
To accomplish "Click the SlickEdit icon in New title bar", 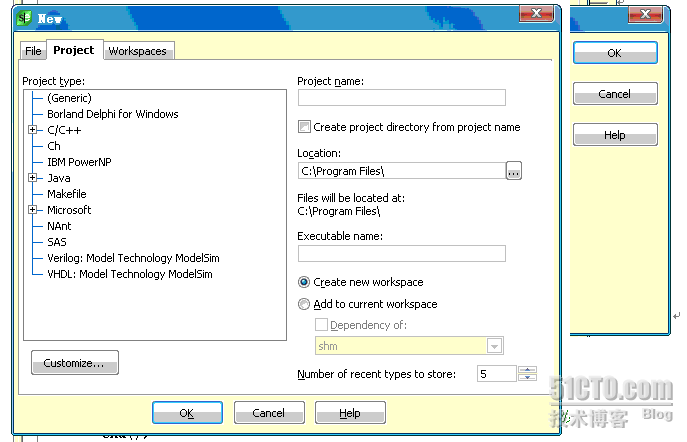I will (24, 18).
